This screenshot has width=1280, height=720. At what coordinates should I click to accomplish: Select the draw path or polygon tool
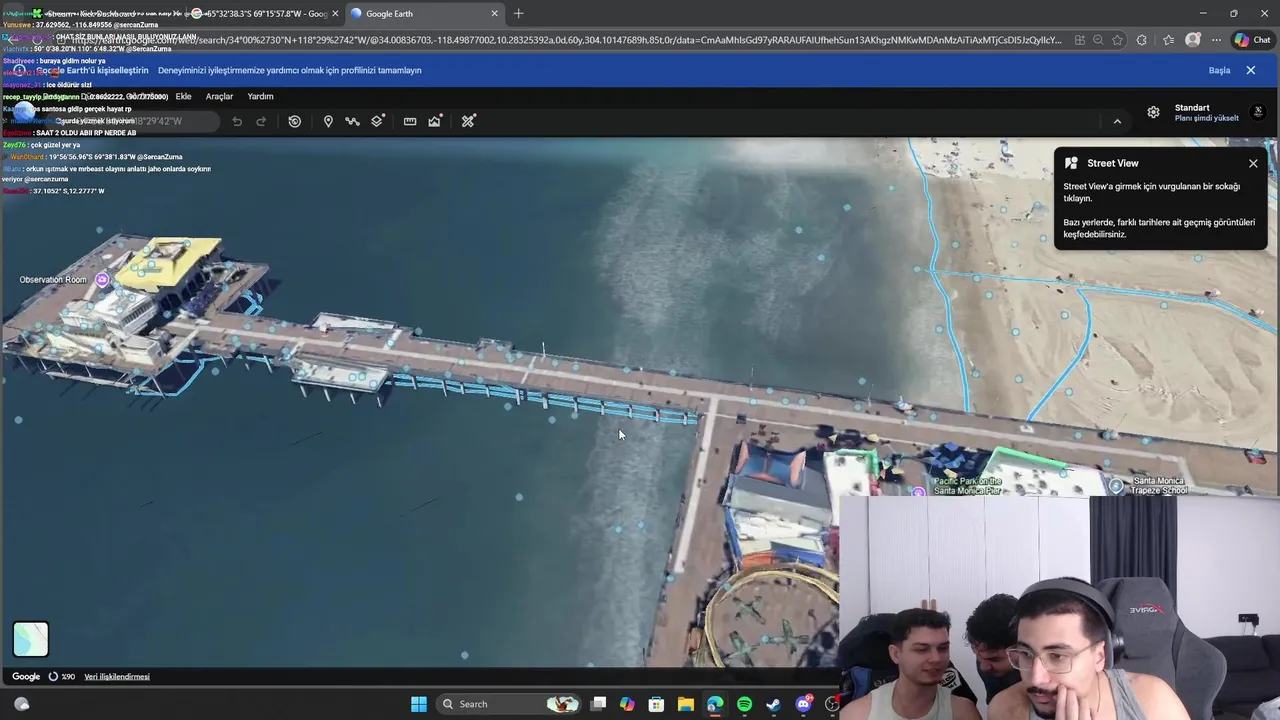tap(352, 121)
